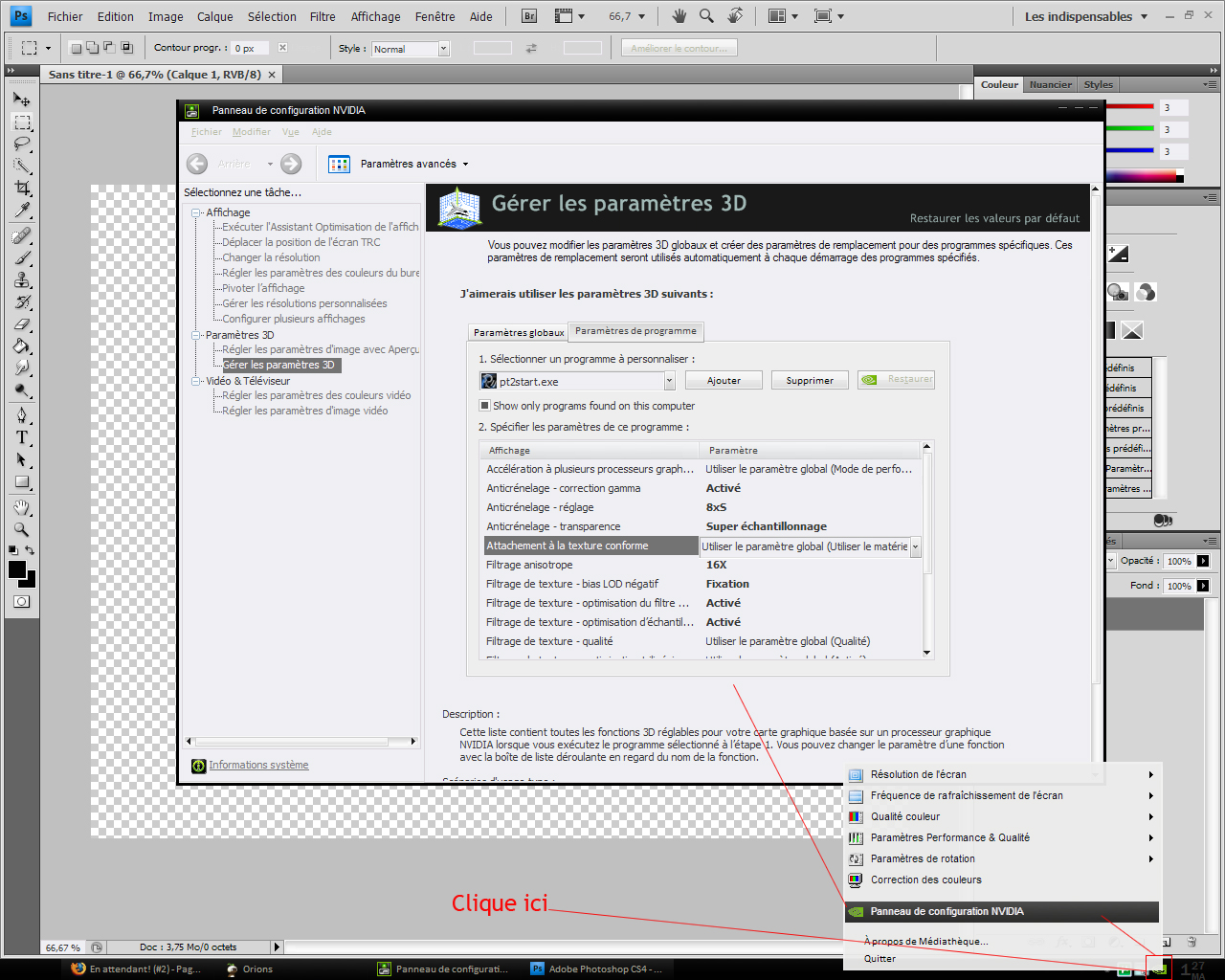Select the Move tool in Photoshop toolbar
The width and height of the screenshot is (1225, 980).
tap(21, 99)
